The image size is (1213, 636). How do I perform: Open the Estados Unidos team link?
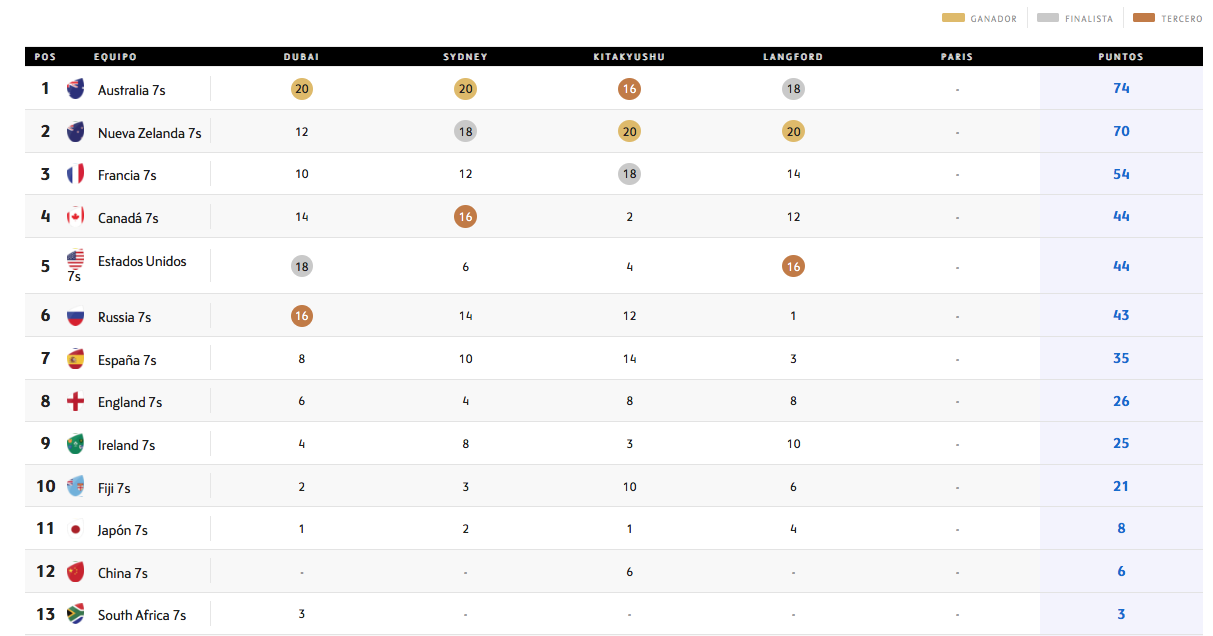pos(142,261)
